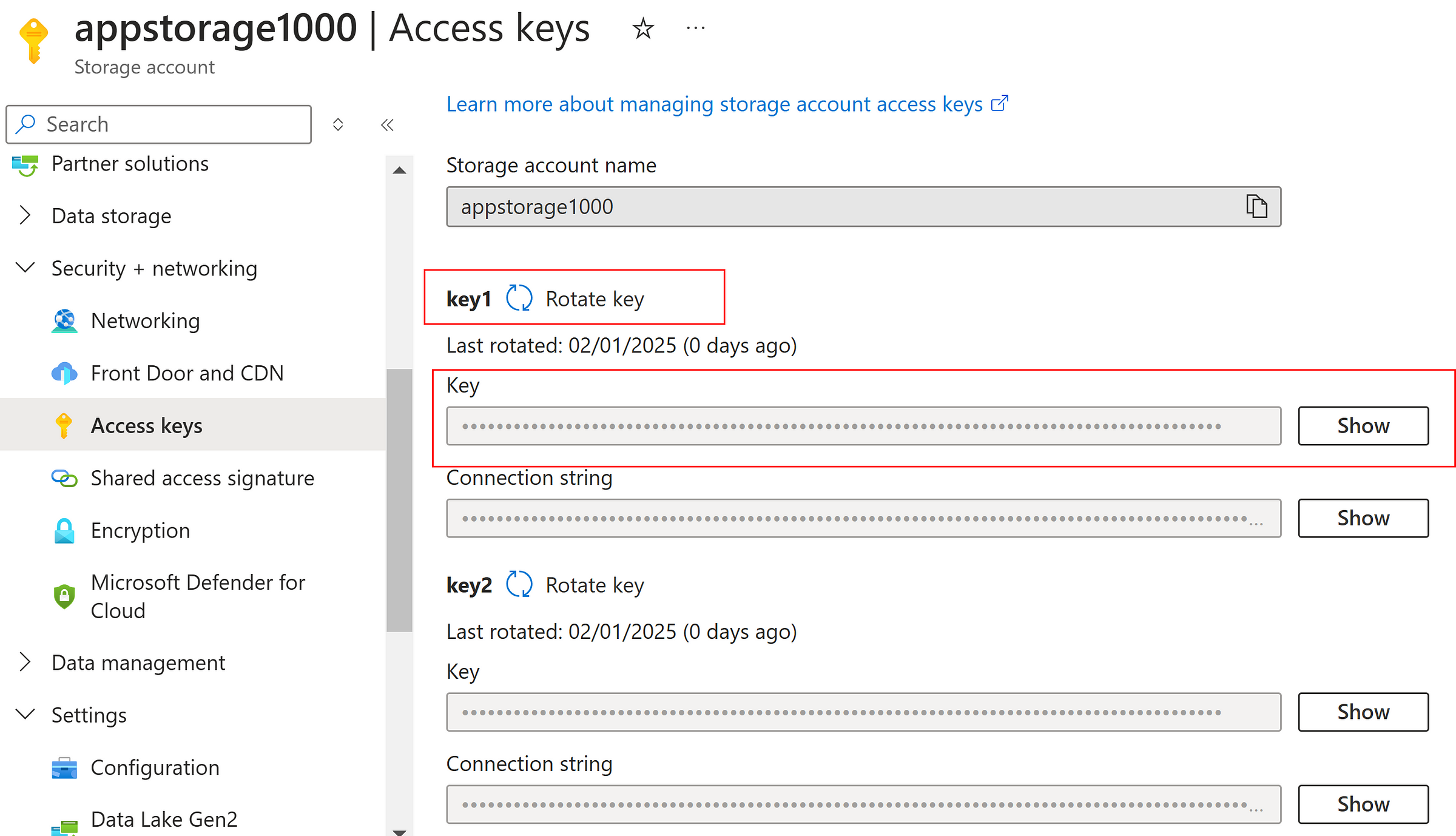Screen dimensions: 1456x836
Task: Show the key2 Key value
Action: (1363, 712)
